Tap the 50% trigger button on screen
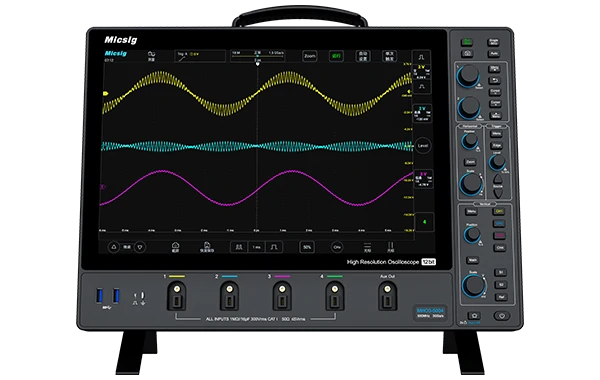Screen dimensions: 600x380 307,247
